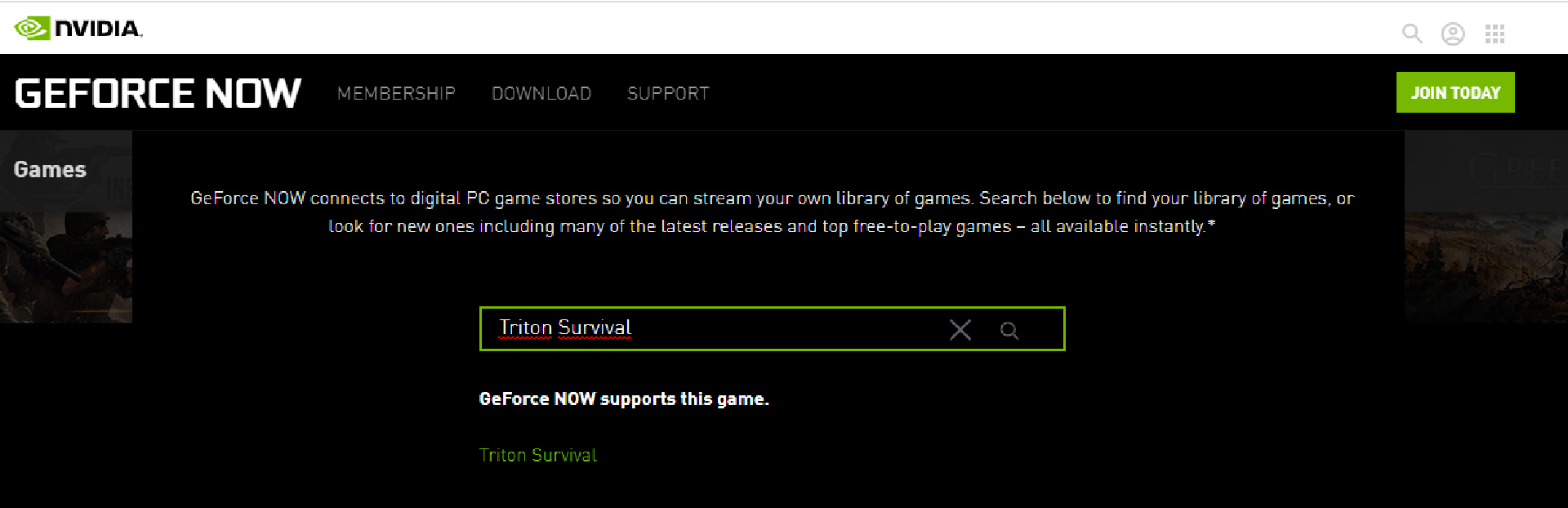Open the site search magnifier in top bar
The image size is (1568, 508).
pyautogui.click(x=1412, y=33)
